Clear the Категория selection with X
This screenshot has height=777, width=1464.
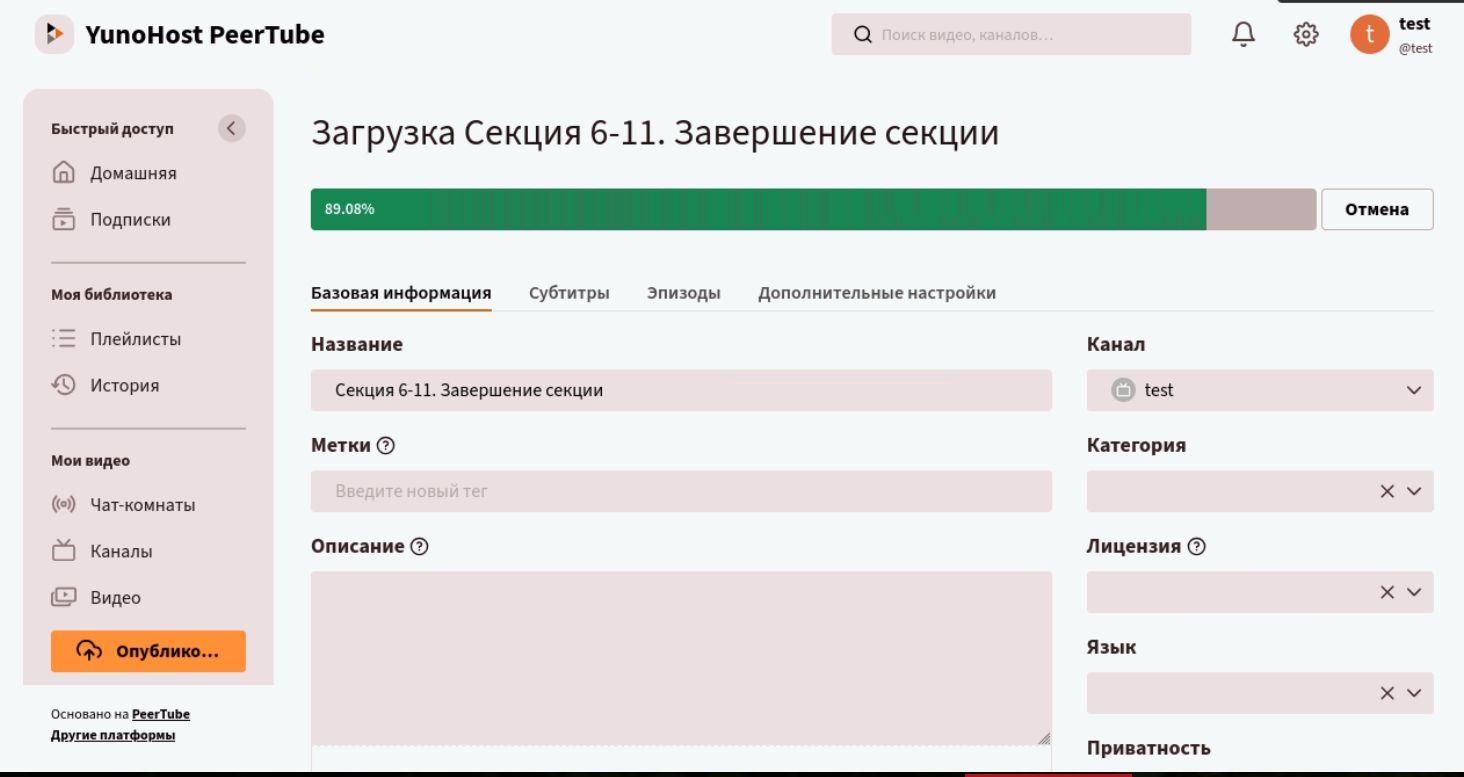(1387, 491)
